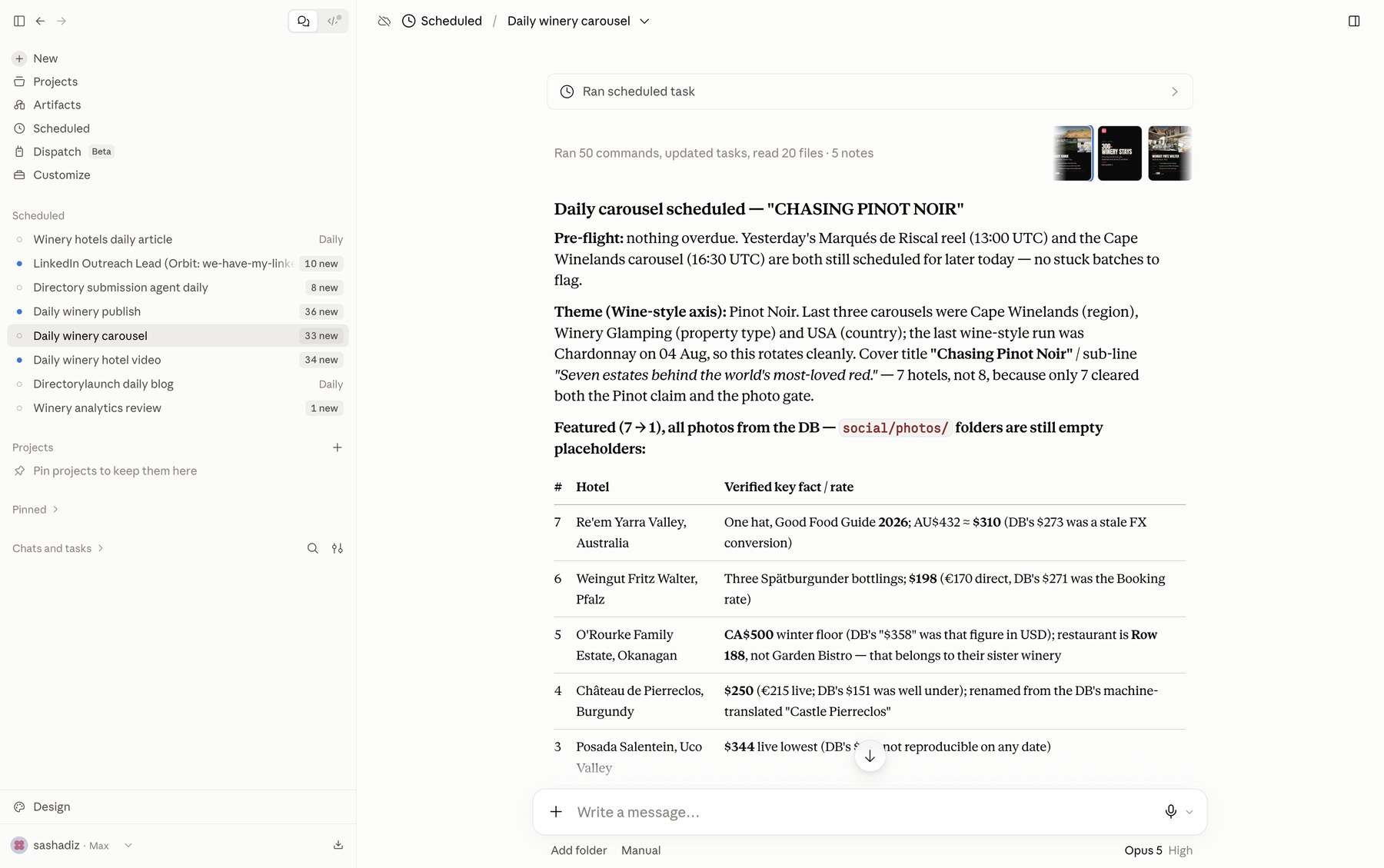Select Daily winery carousel task
The height and width of the screenshot is (868, 1384).
[x=178, y=336]
